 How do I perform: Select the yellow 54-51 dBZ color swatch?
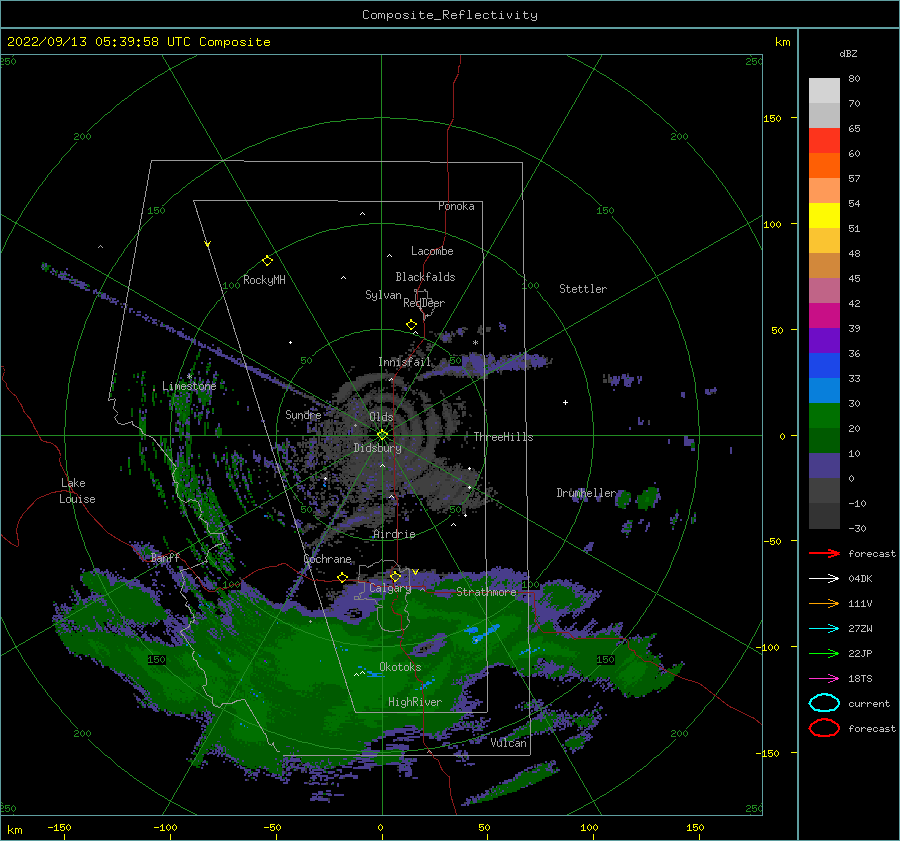824,216
